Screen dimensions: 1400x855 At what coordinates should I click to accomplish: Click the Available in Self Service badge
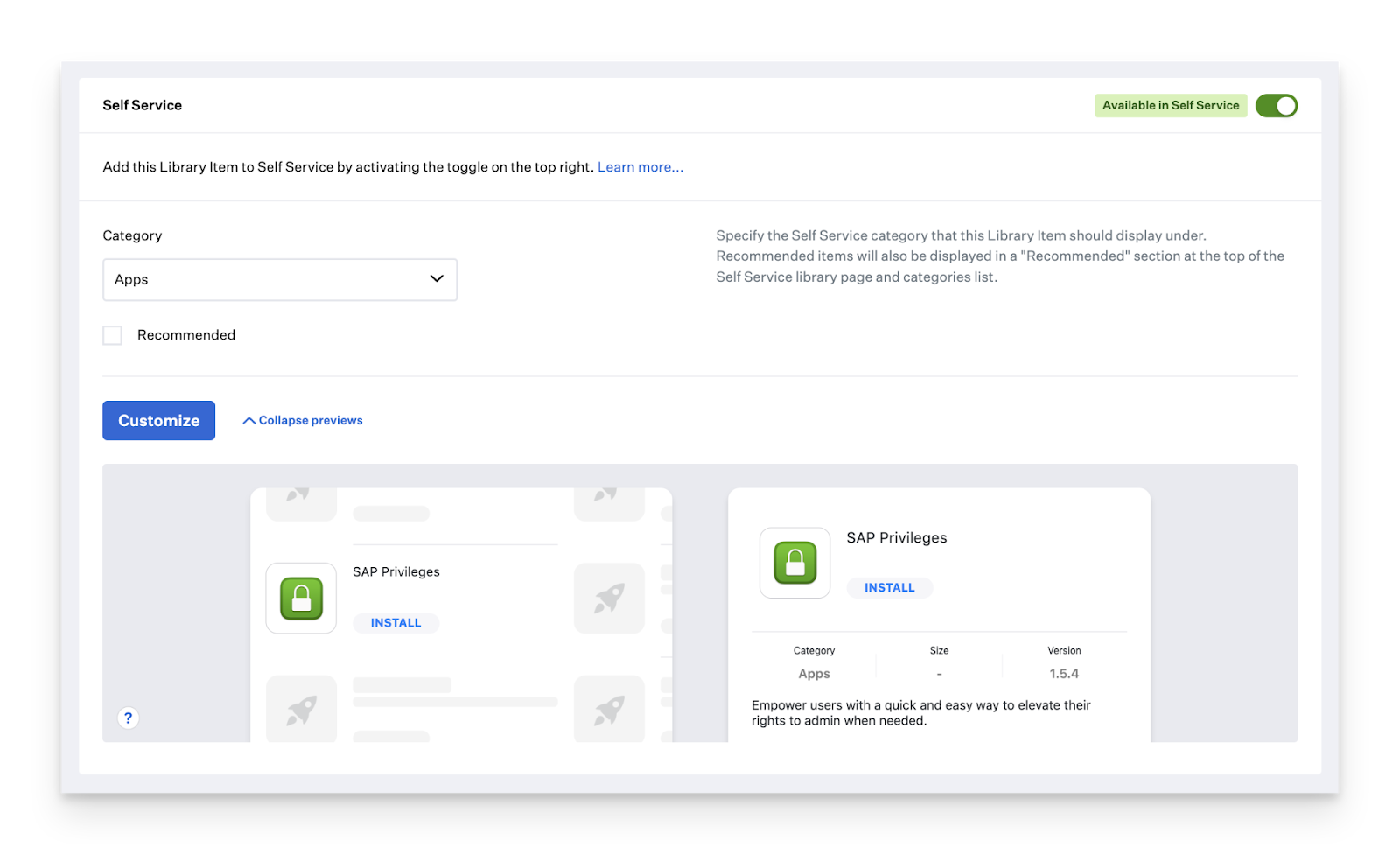coord(1170,106)
